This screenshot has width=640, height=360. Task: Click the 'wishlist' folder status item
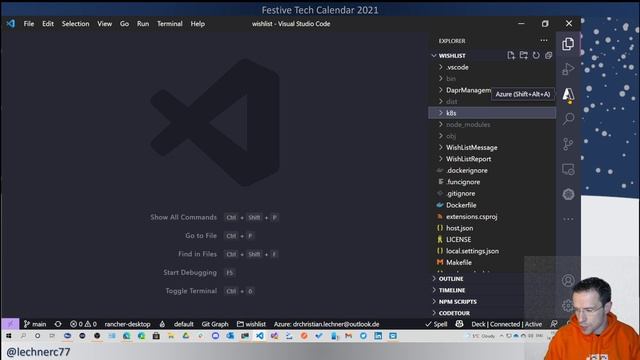pyautogui.click(x=251, y=324)
